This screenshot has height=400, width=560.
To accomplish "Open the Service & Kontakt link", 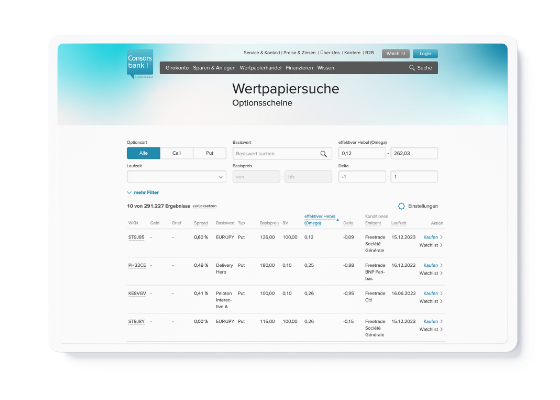I will (x=262, y=52).
